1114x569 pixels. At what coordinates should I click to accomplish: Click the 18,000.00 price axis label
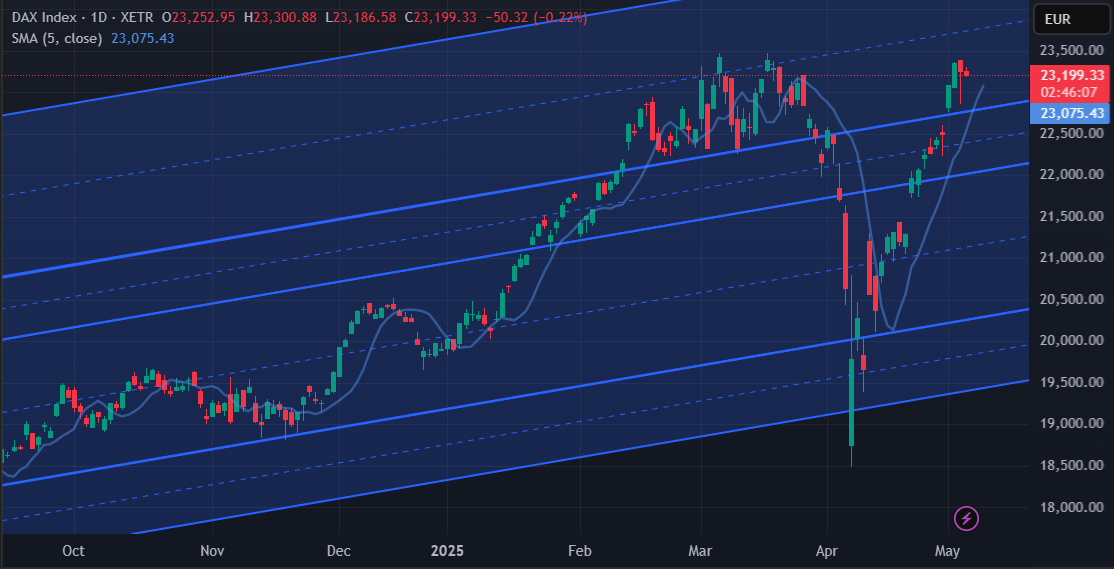click(x=1072, y=507)
